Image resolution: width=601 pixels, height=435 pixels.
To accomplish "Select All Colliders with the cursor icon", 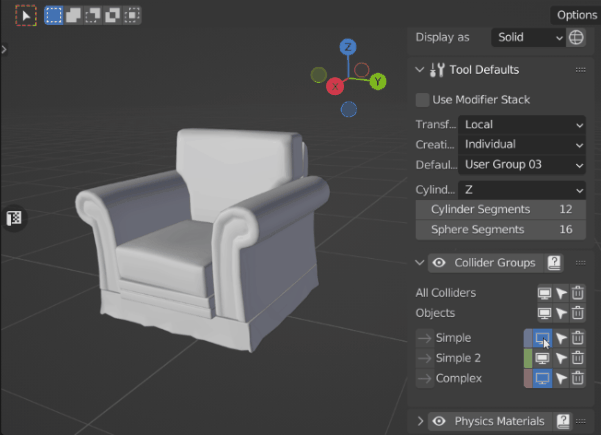I will click(x=561, y=293).
